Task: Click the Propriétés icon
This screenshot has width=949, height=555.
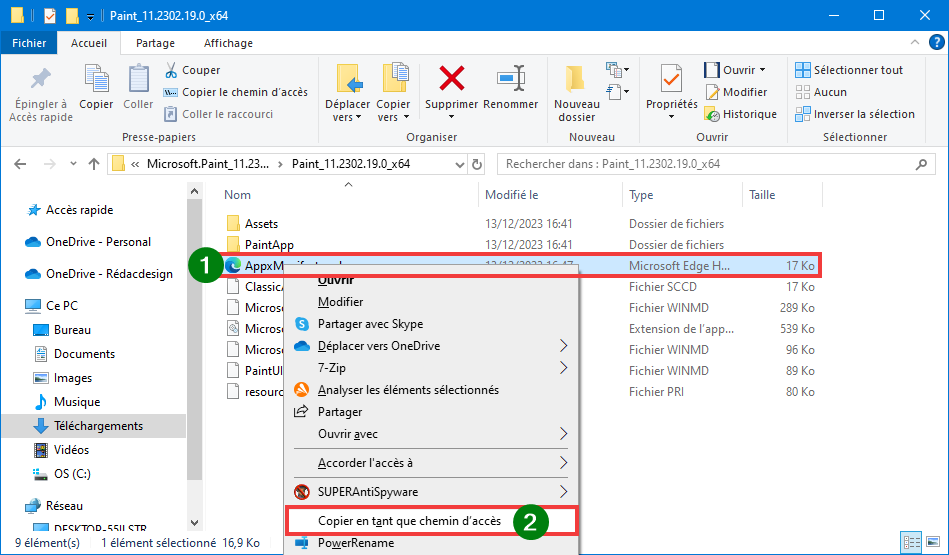Action: [671, 79]
